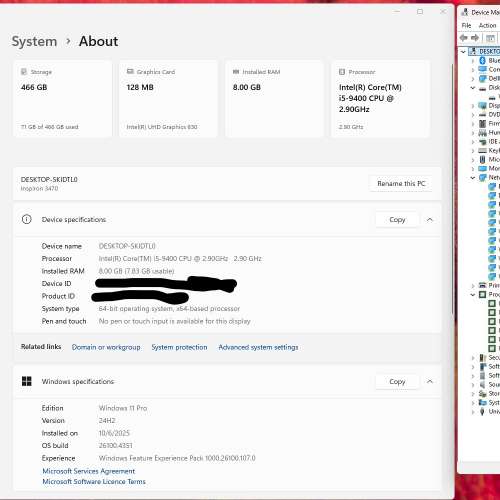The width and height of the screenshot is (500, 500).
Task: Select the Bluetooth icon in Device Manager
Action: pyautogui.click(x=482, y=60)
